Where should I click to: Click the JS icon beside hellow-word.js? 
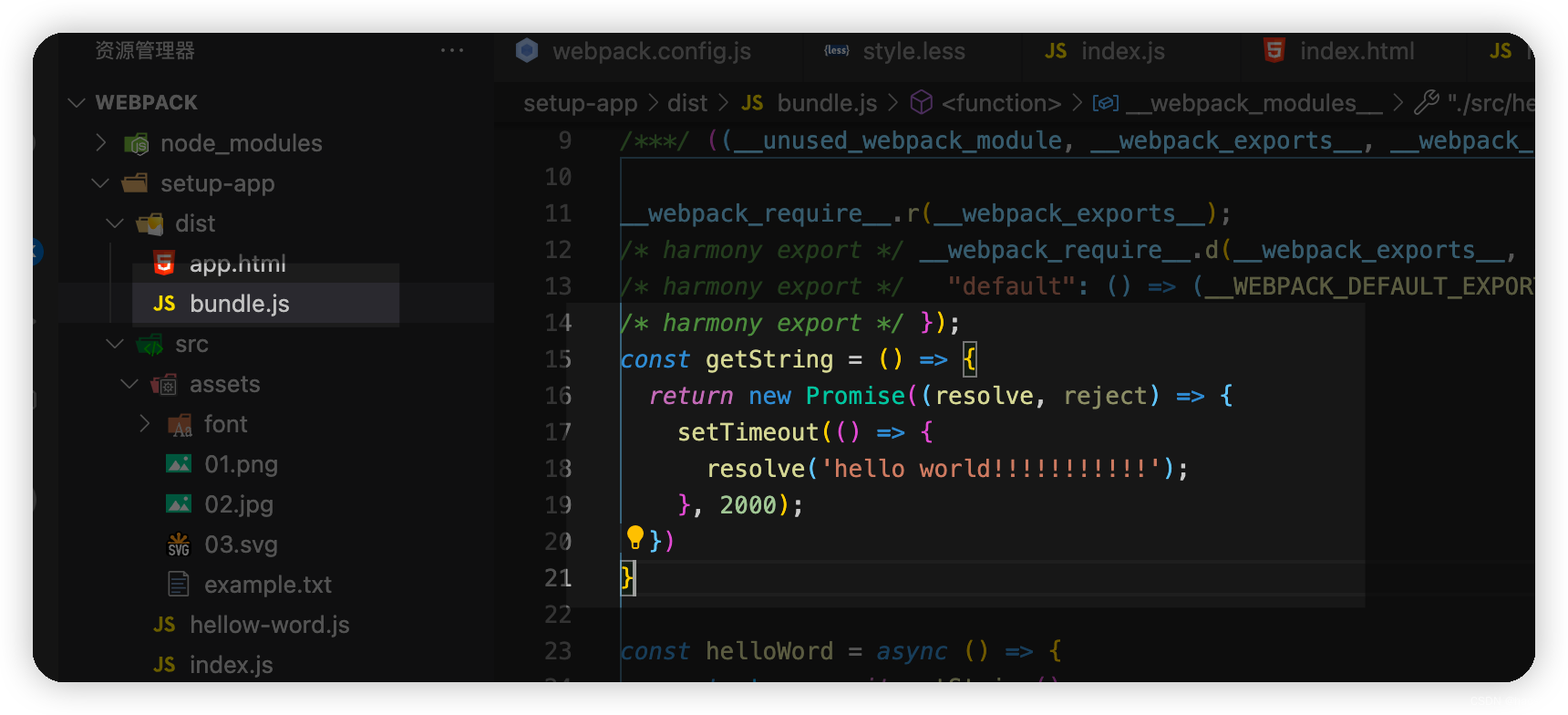[x=164, y=625]
